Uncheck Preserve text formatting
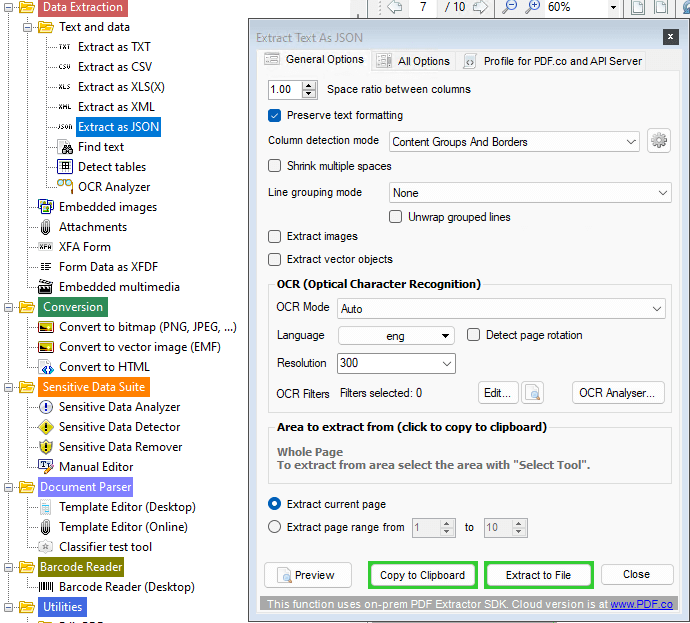Image resolution: width=690 pixels, height=623 pixels. point(274,115)
